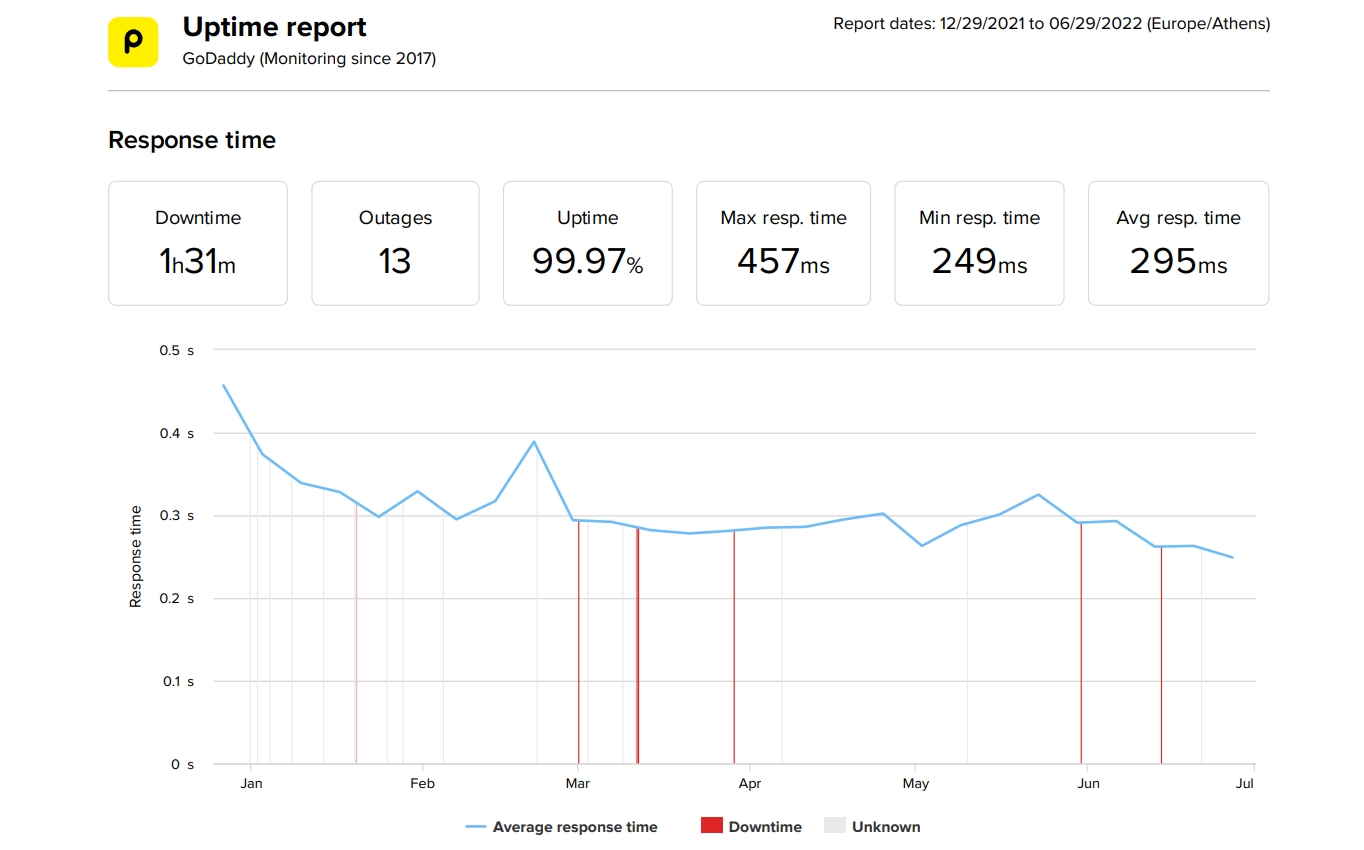Screen dimensions: 1364x850
Task: Open the Downtime 1h31m stat card
Action: click(x=198, y=243)
